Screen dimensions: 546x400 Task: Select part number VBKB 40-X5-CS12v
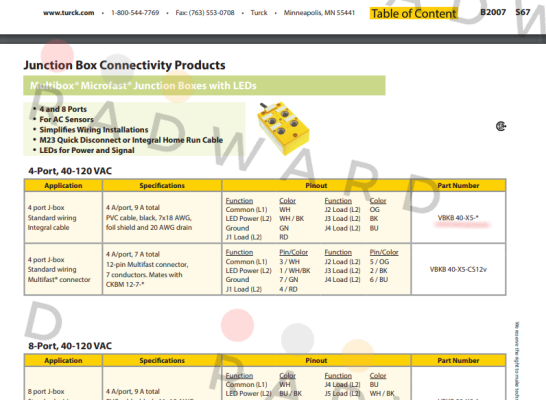click(x=458, y=269)
